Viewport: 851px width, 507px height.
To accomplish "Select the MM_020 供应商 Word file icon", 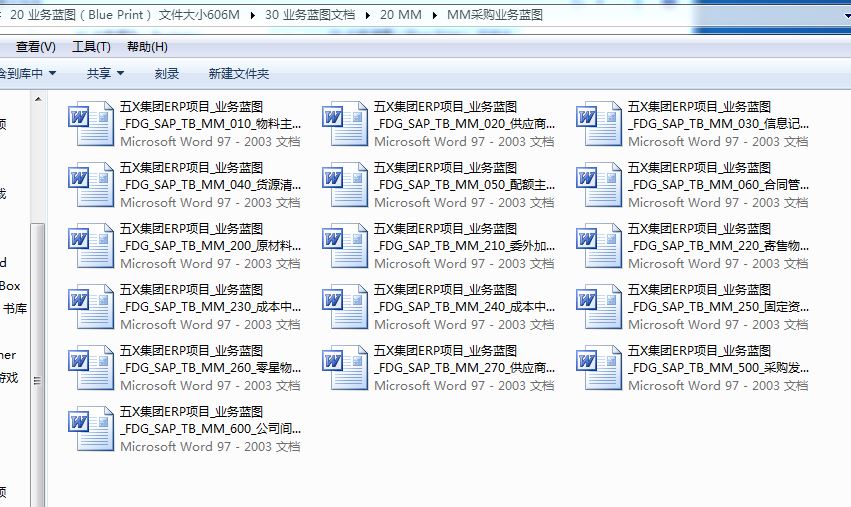I will tap(345, 124).
